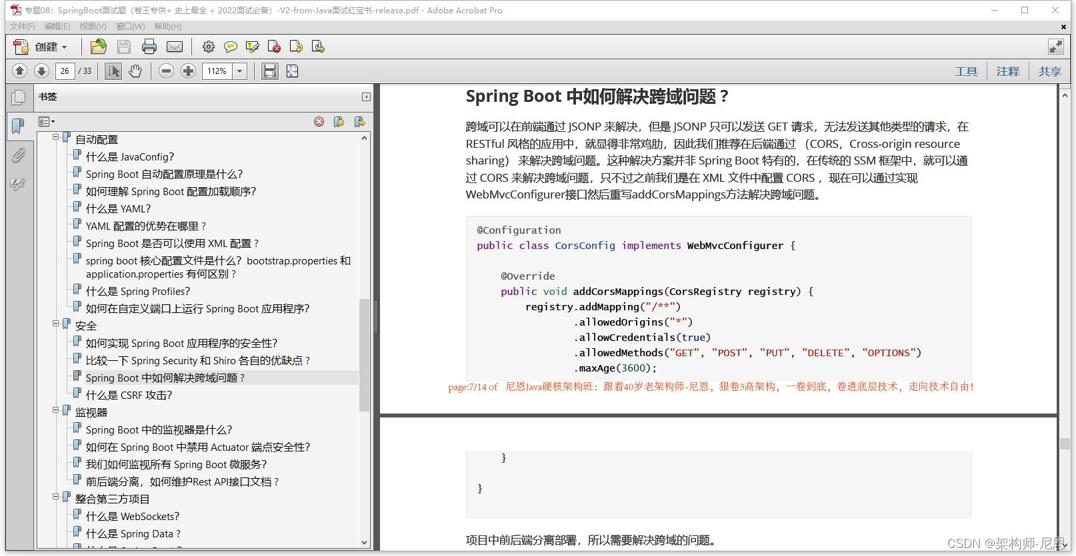The image size is (1076, 556).
Task: Open bookmark 什么是 Spring Profiles?
Action: tap(137, 291)
